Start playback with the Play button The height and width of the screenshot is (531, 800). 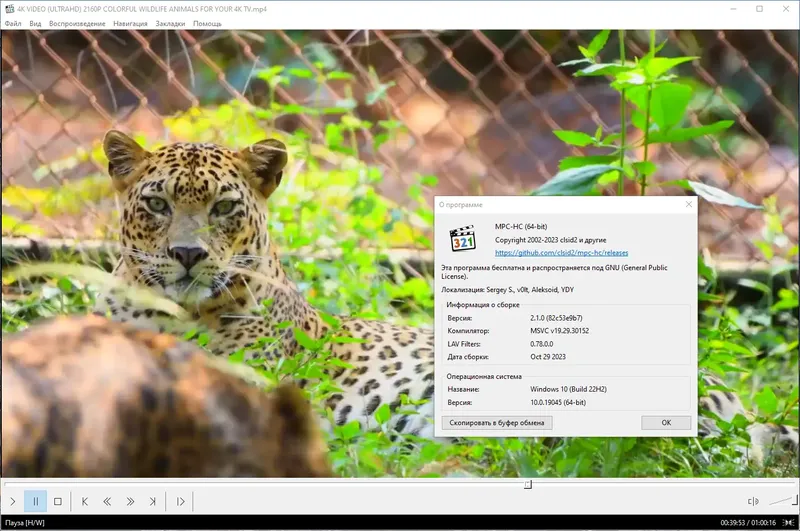coord(13,501)
